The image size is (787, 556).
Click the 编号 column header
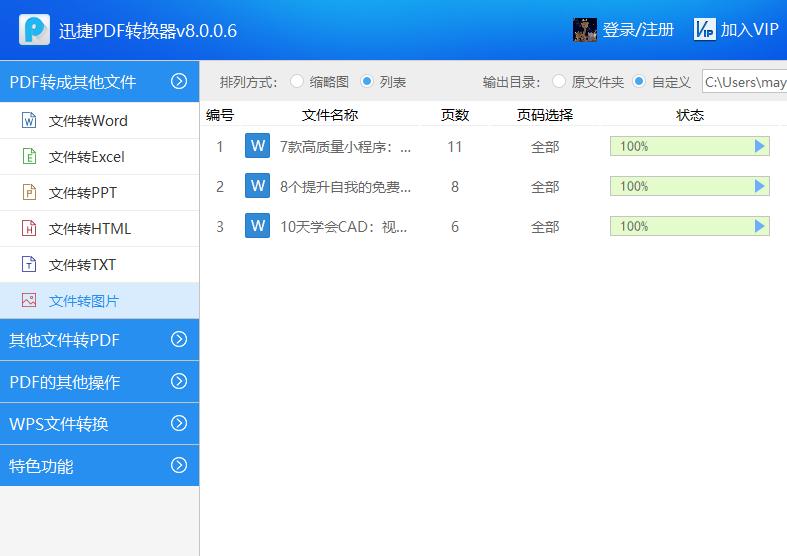point(220,115)
